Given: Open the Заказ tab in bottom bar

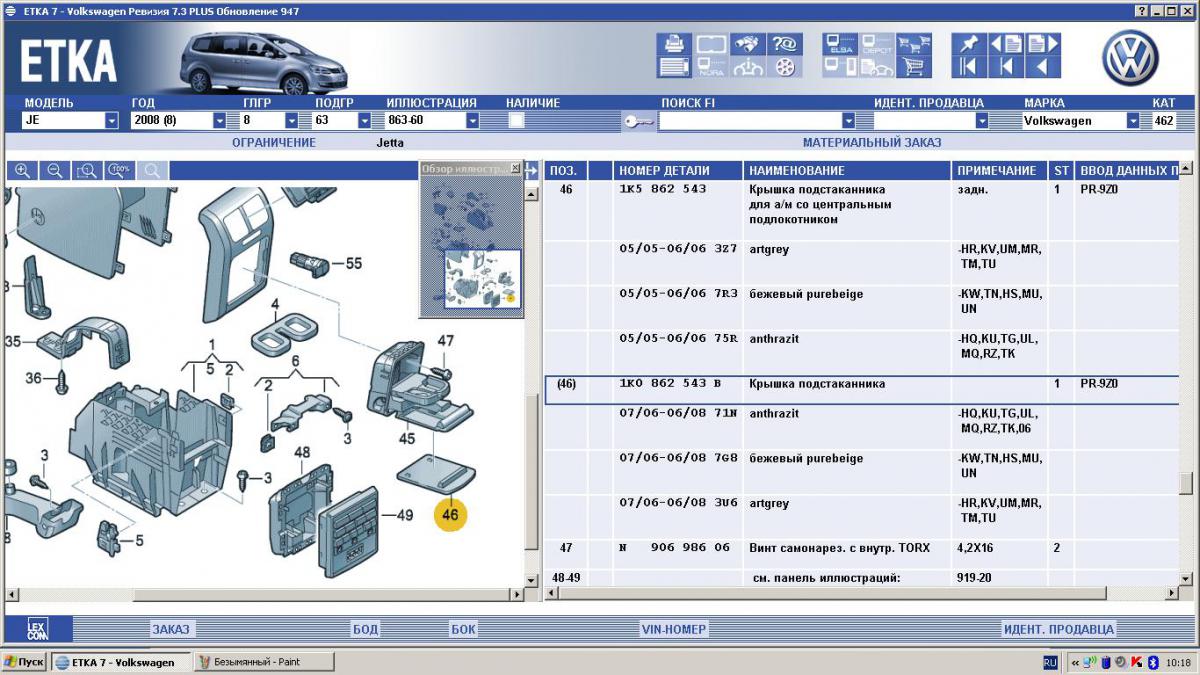Looking at the screenshot, I should point(170,629).
